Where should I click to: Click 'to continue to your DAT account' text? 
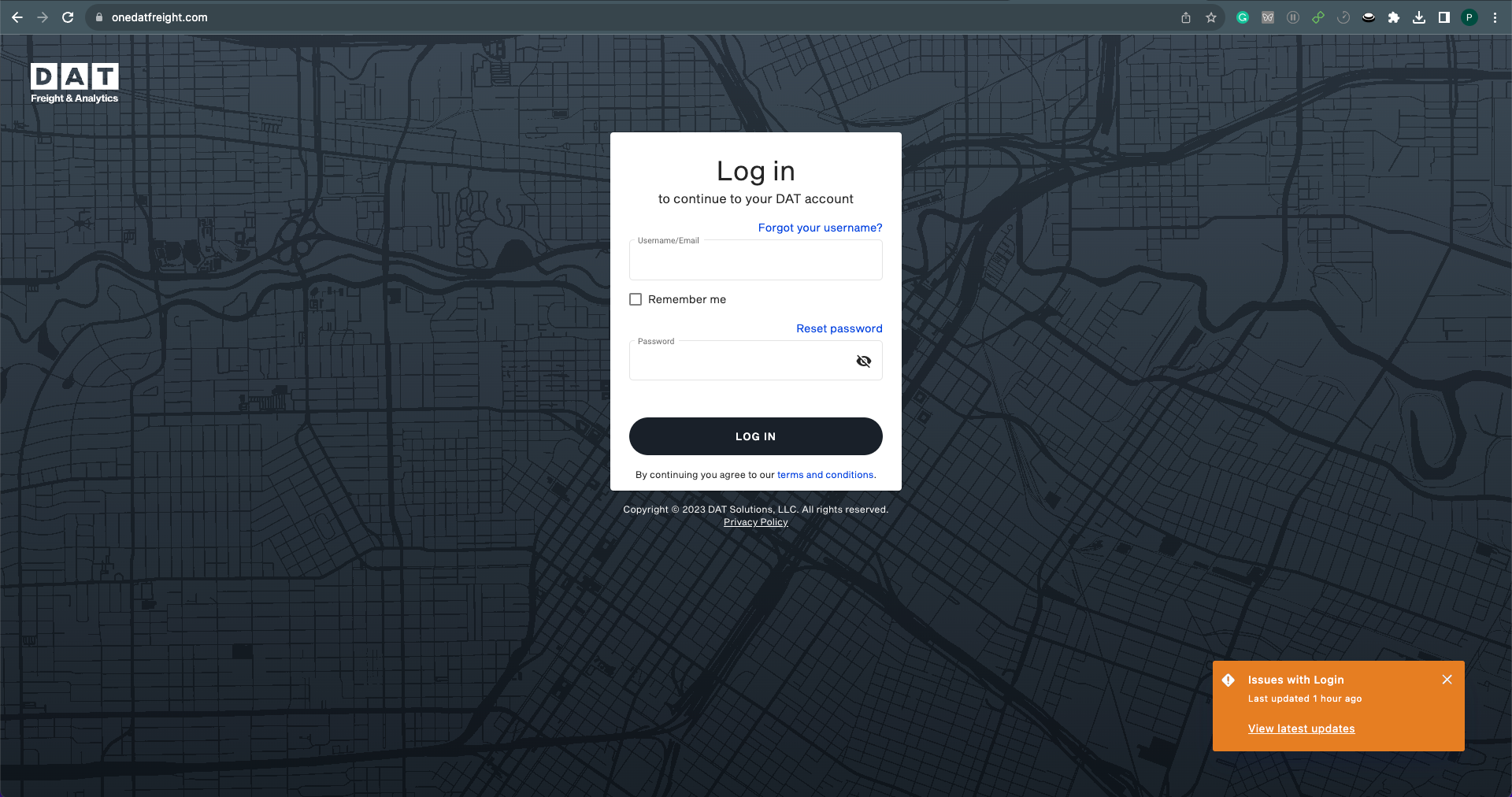(756, 199)
